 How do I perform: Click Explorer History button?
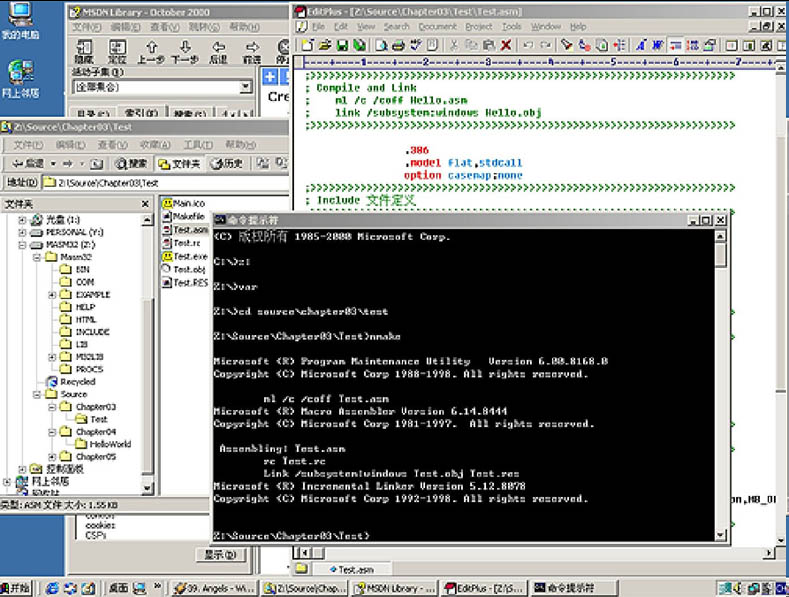pos(226,164)
